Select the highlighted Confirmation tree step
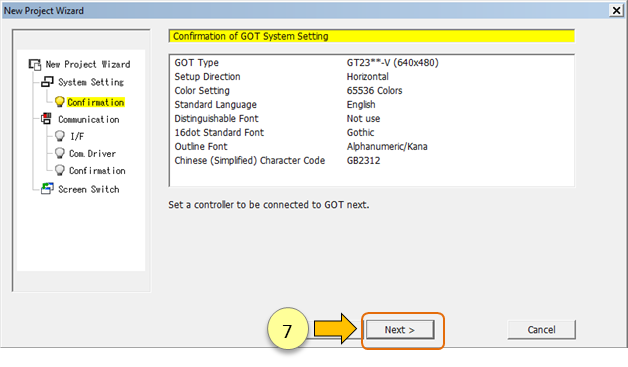 pos(96,103)
